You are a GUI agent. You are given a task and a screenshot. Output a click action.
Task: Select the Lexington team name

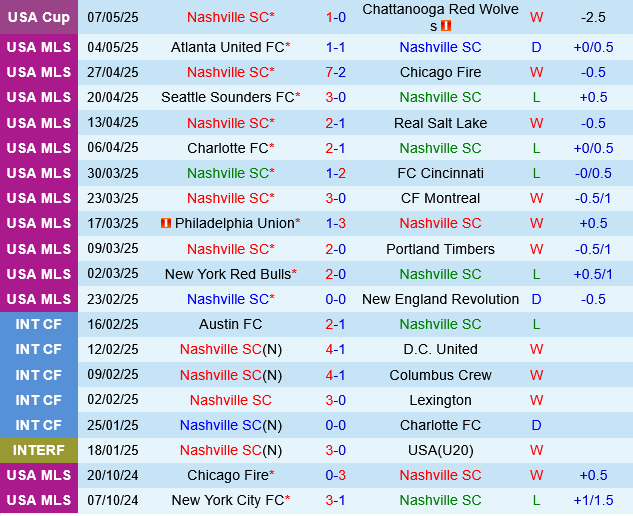(x=440, y=400)
